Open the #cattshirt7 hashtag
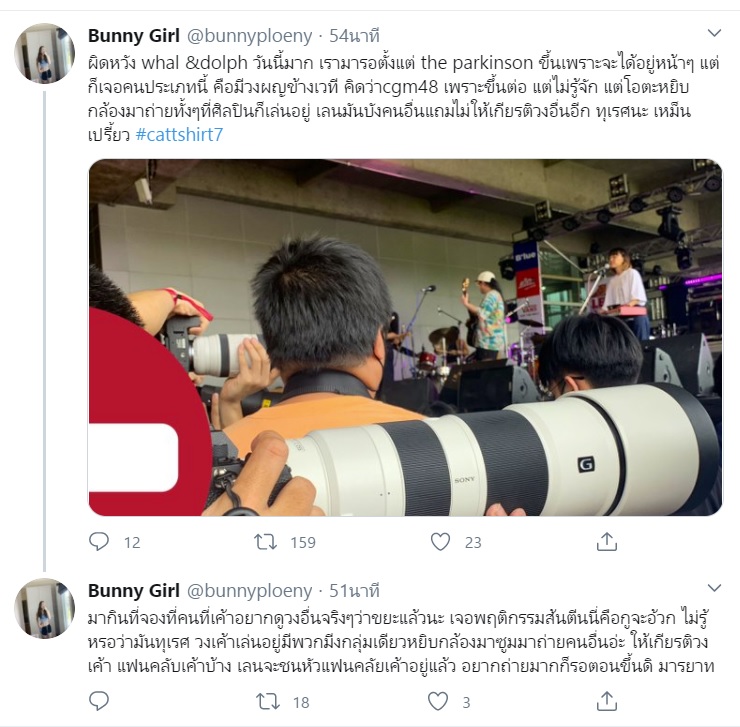Viewport: 740px width, 727px height. 179,135
